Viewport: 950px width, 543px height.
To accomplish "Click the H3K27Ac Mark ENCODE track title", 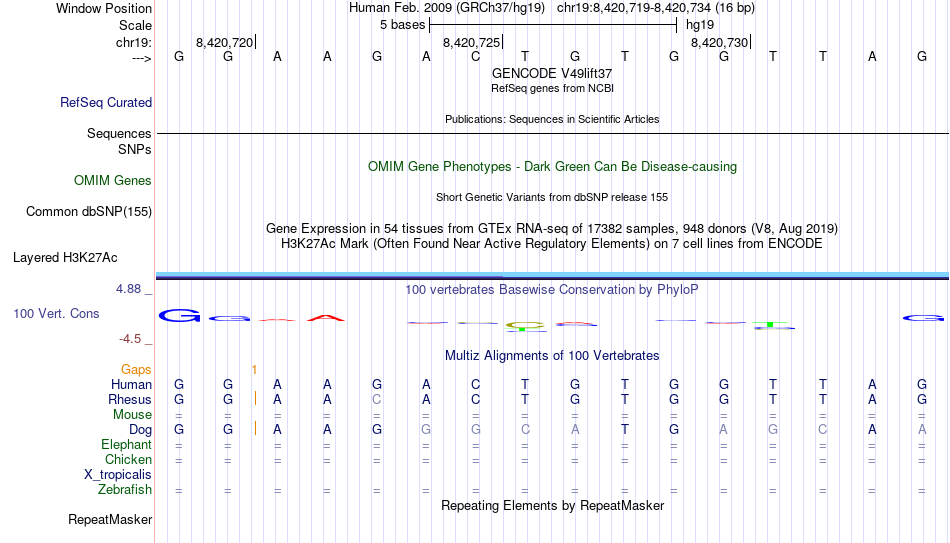I will pyautogui.click(x=552, y=244).
